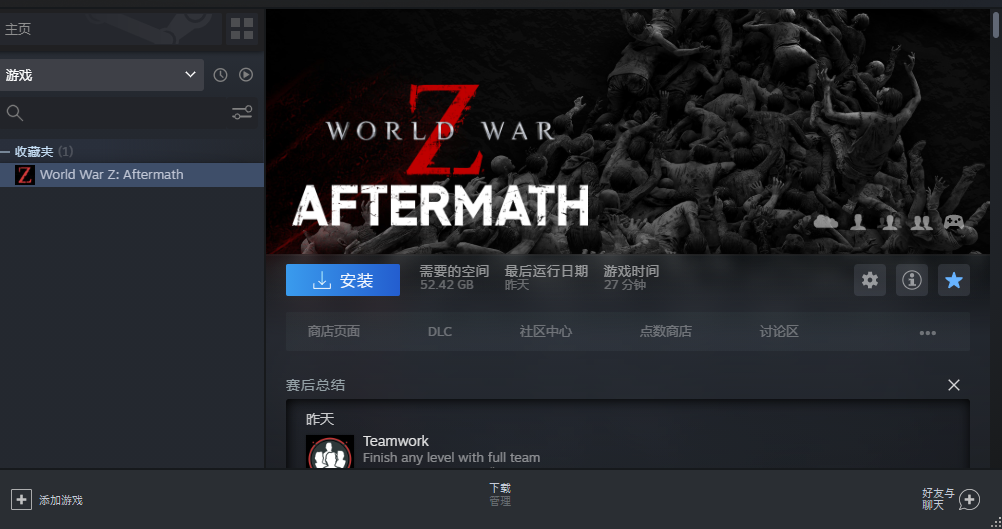Close the 赛后总结 section
Viewport: 1002px width, 529px height.
(x=953, y=385)
